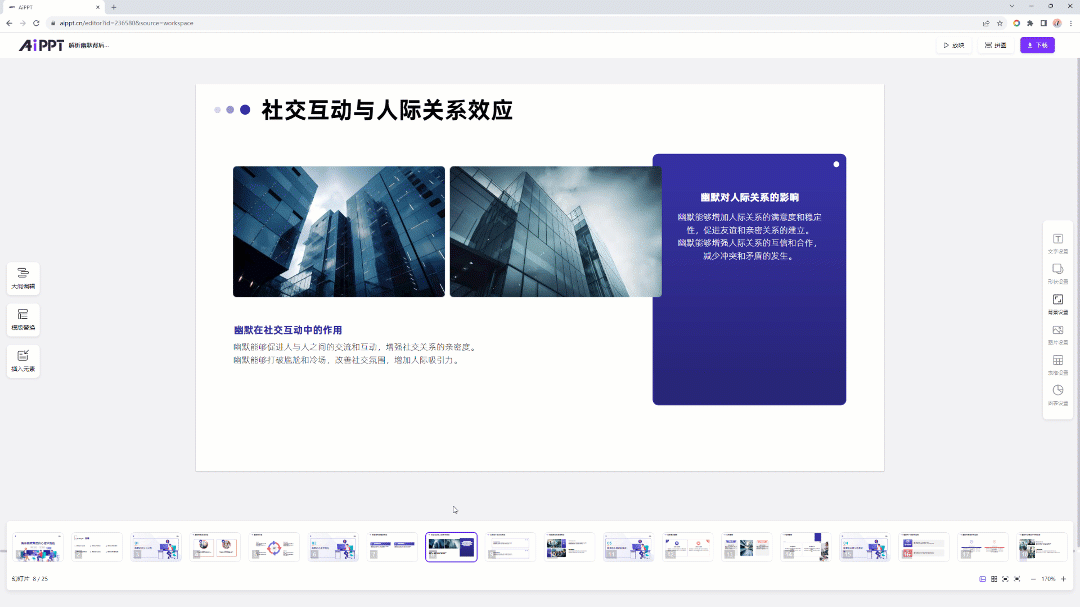The width and height of the screenshot is (1080, 607).
Task: Open the 文字设置 text settings panel
Action: click(x=1058, y=240)
